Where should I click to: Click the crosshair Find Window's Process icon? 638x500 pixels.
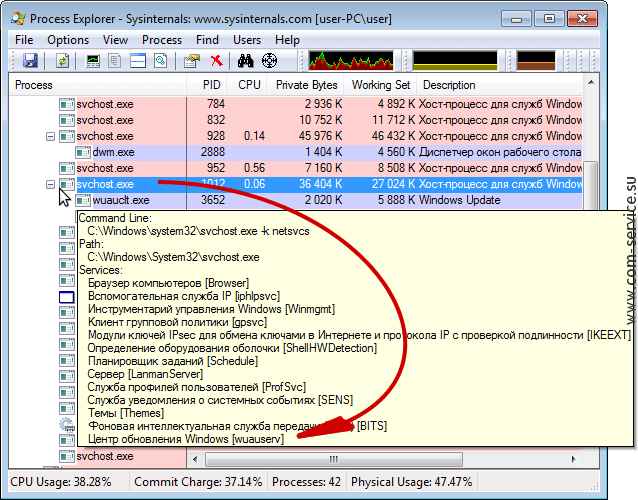click(269, 61)
